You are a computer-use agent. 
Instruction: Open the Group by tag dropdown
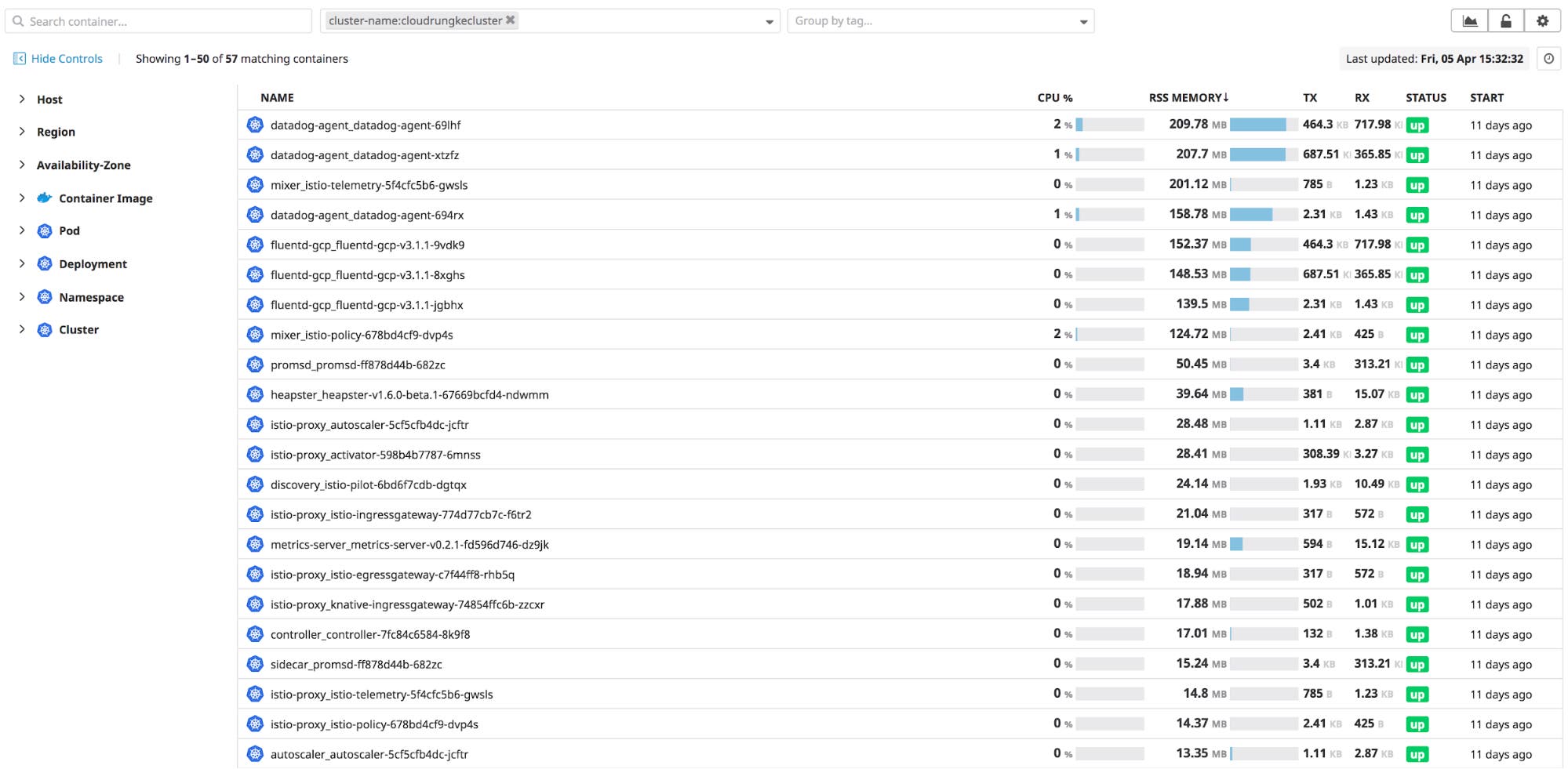(x=939, y=21)
